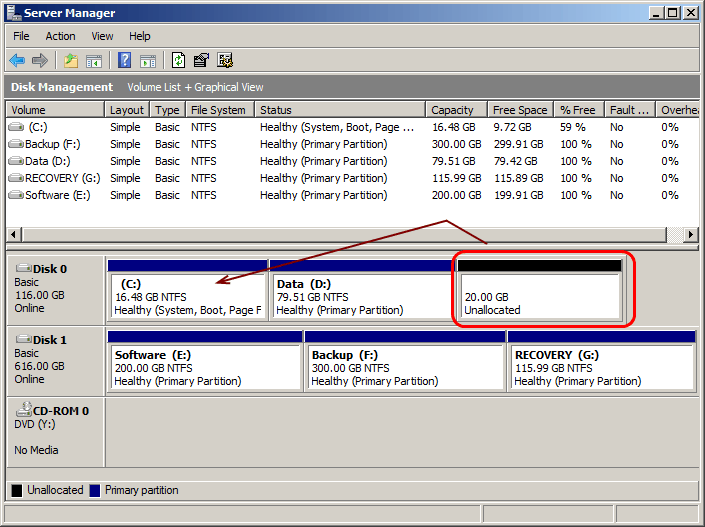Open the Properties toolbar icon
This screenshot has width=705, height=527.
click(x=202, y=60)
